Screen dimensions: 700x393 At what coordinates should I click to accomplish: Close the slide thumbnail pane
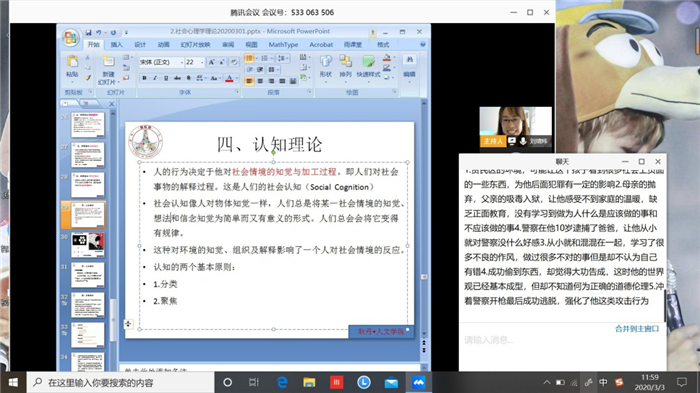click(112, 104)
